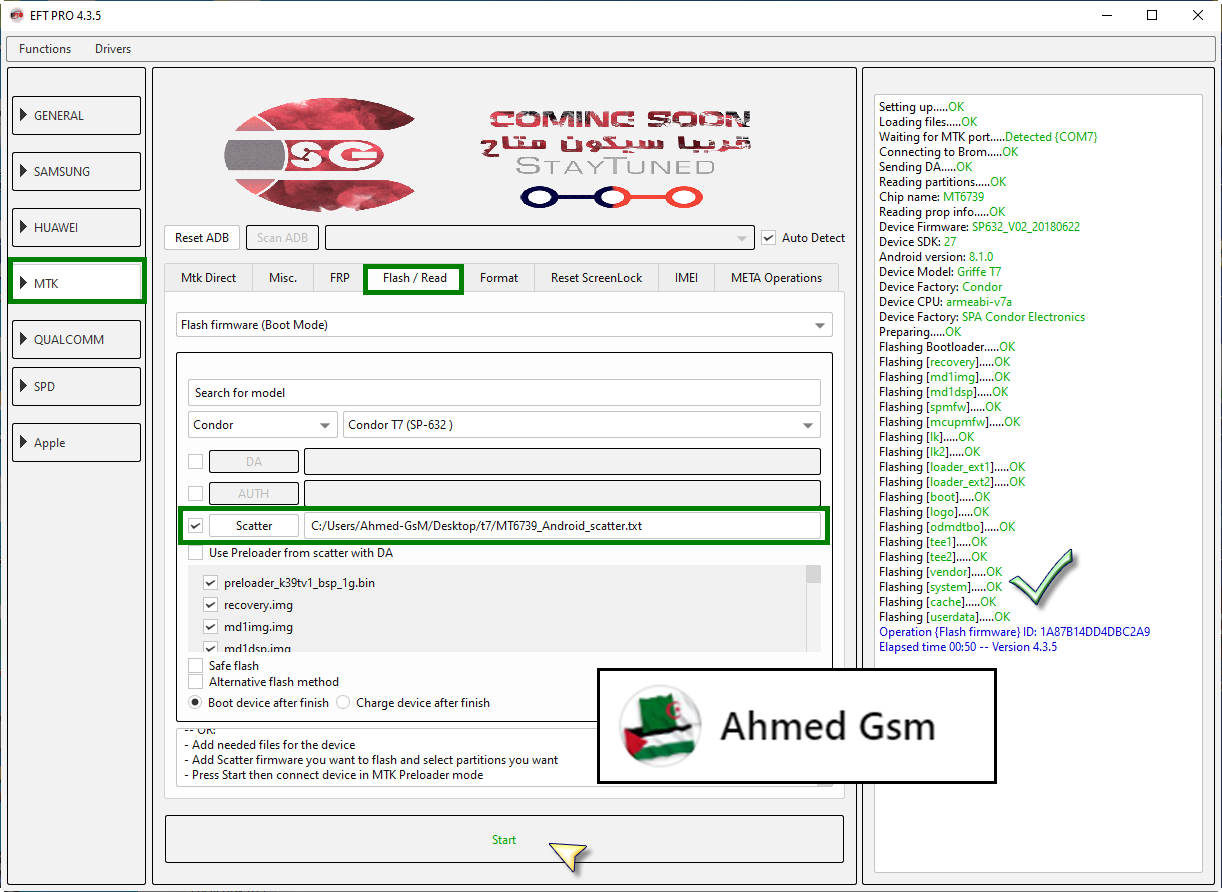Expand the Flash firmware (Boot Mode) dropdown

504,325
